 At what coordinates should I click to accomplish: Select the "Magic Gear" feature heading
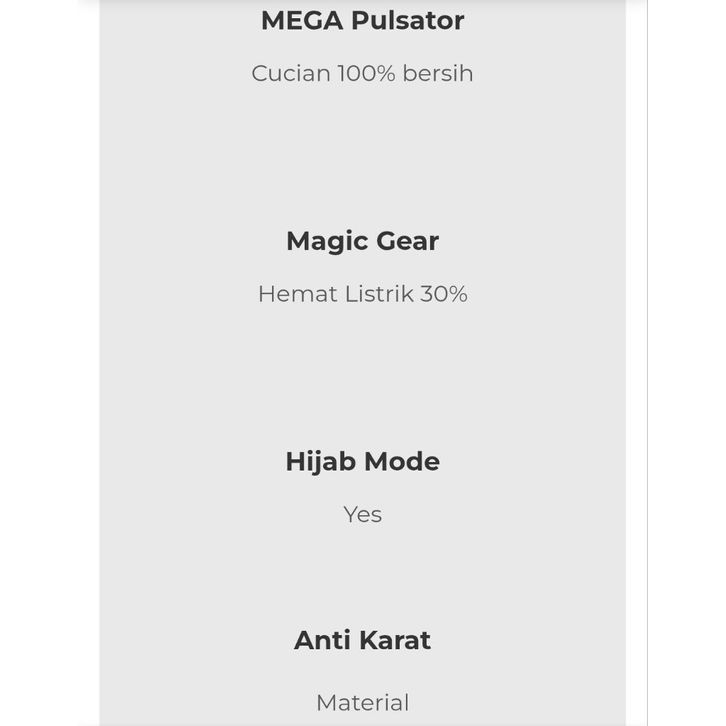tap(362, 241)
